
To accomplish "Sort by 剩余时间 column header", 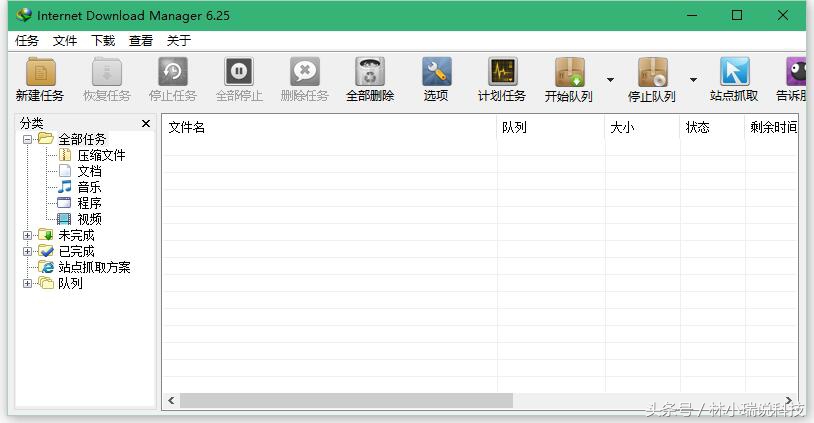I will coord(772,127).
